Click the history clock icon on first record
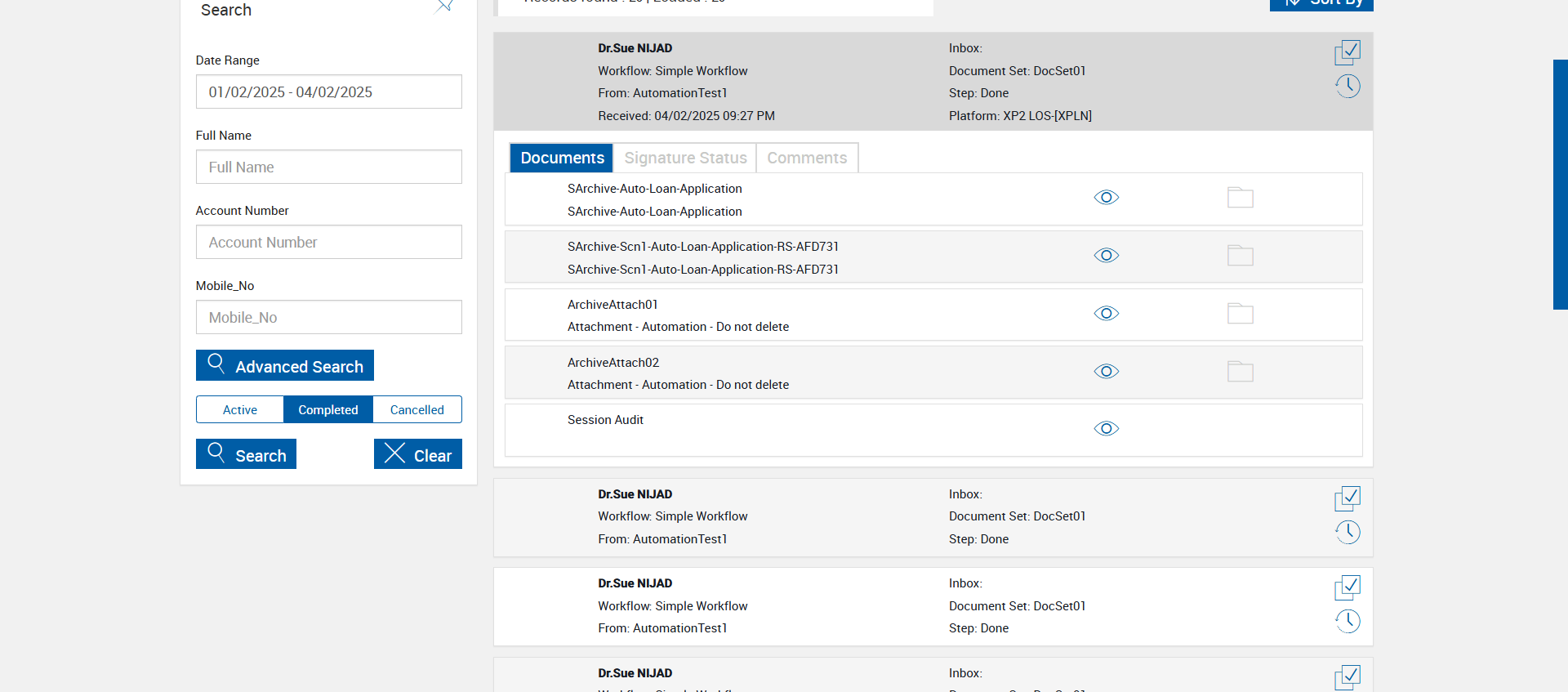This screenshot has height=692, width=1568. (1347, 86)
